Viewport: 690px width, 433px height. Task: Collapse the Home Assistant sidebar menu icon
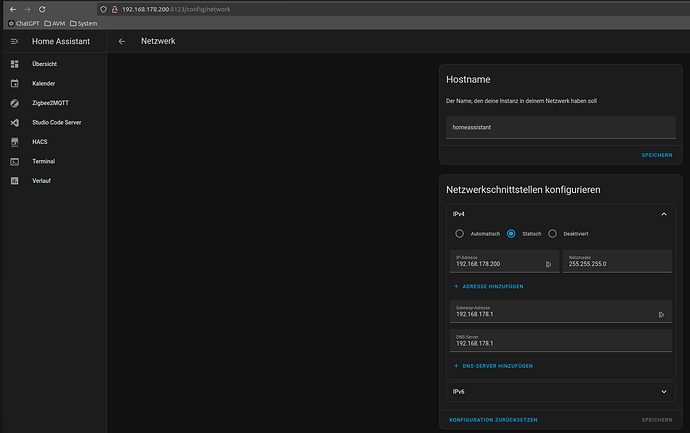coord(15,41)
